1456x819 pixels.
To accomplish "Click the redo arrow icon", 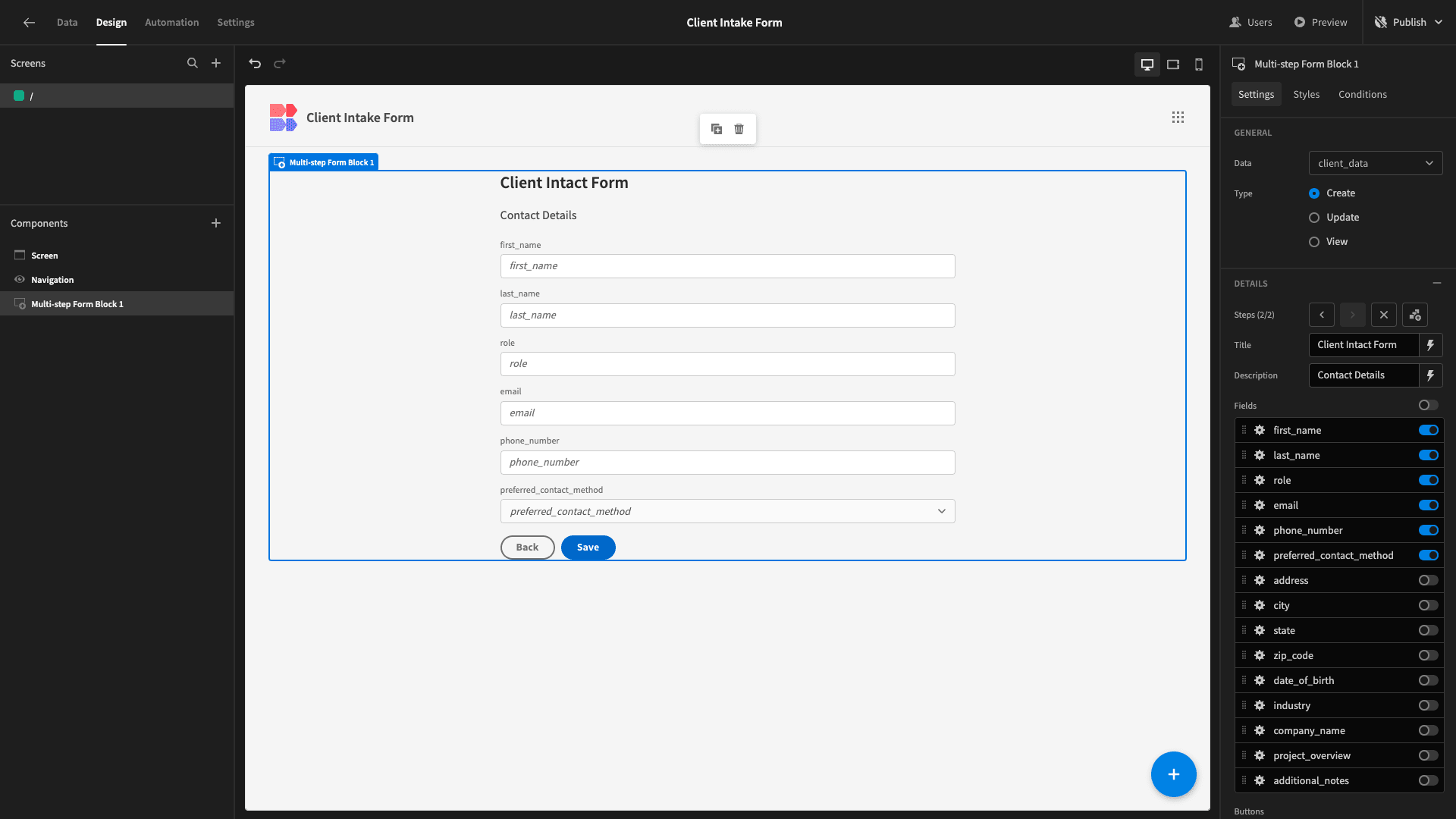I will [280, 63].
